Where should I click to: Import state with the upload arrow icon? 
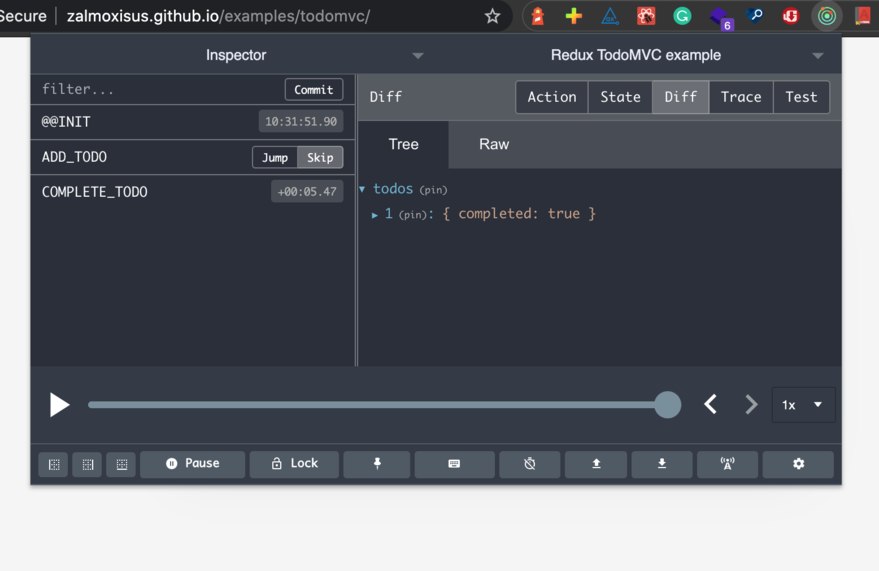click(596, 464)
